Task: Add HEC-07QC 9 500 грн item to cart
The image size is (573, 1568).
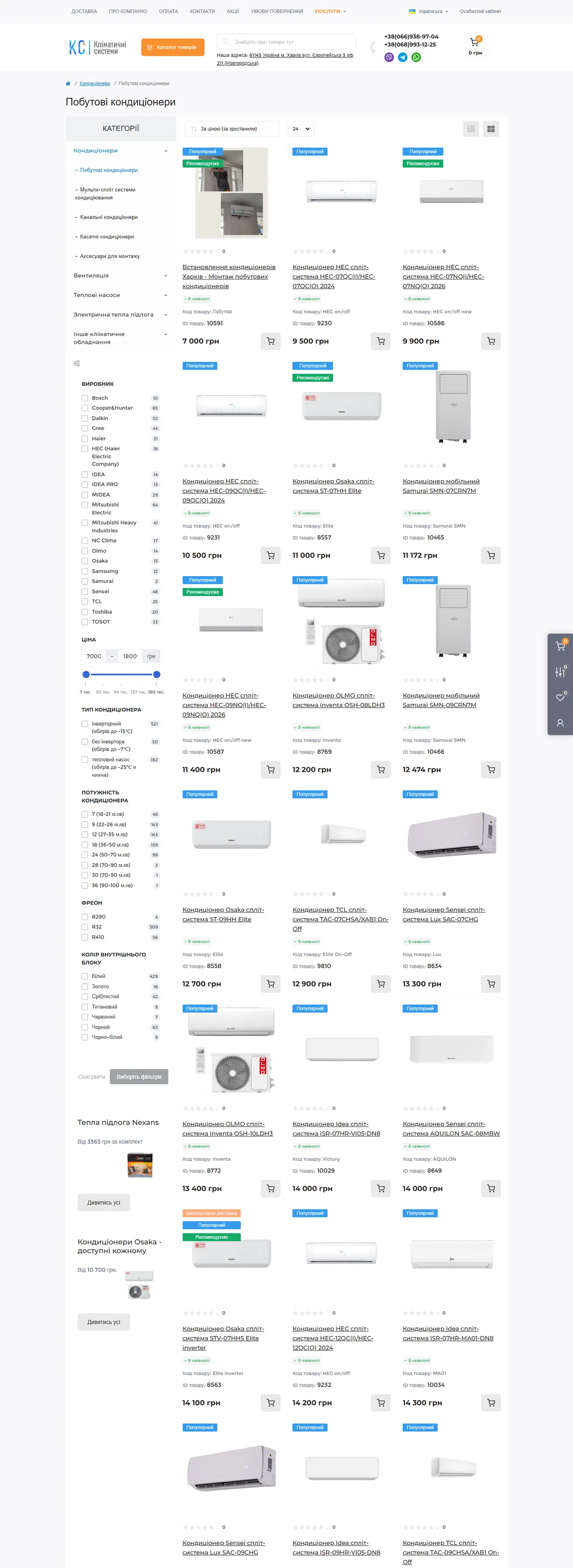Action: (381, 341)
